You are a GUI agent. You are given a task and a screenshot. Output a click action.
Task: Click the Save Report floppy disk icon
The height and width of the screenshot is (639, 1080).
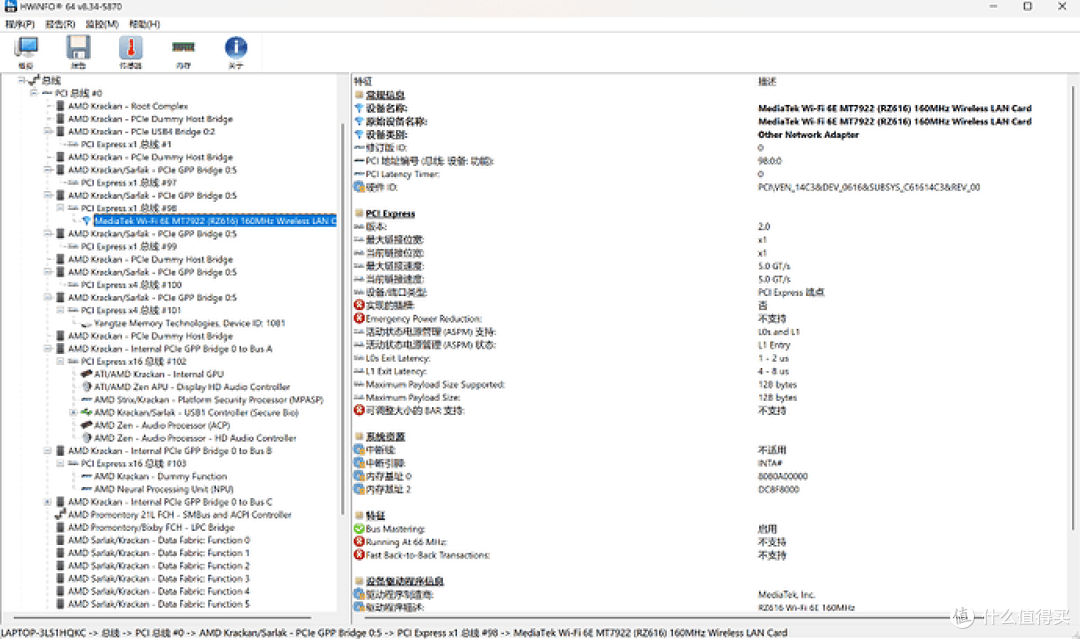(x=78, y=48)
